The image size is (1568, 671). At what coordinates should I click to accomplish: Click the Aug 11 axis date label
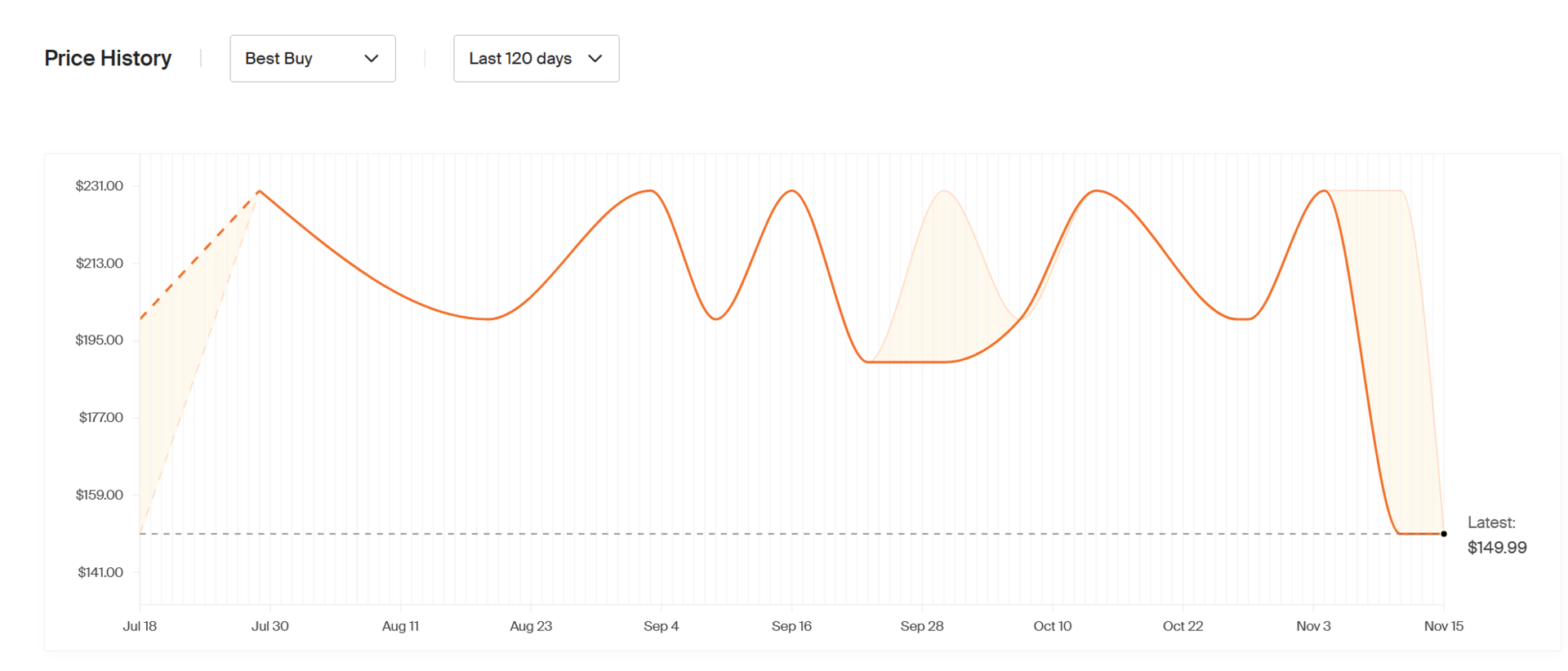400,626
